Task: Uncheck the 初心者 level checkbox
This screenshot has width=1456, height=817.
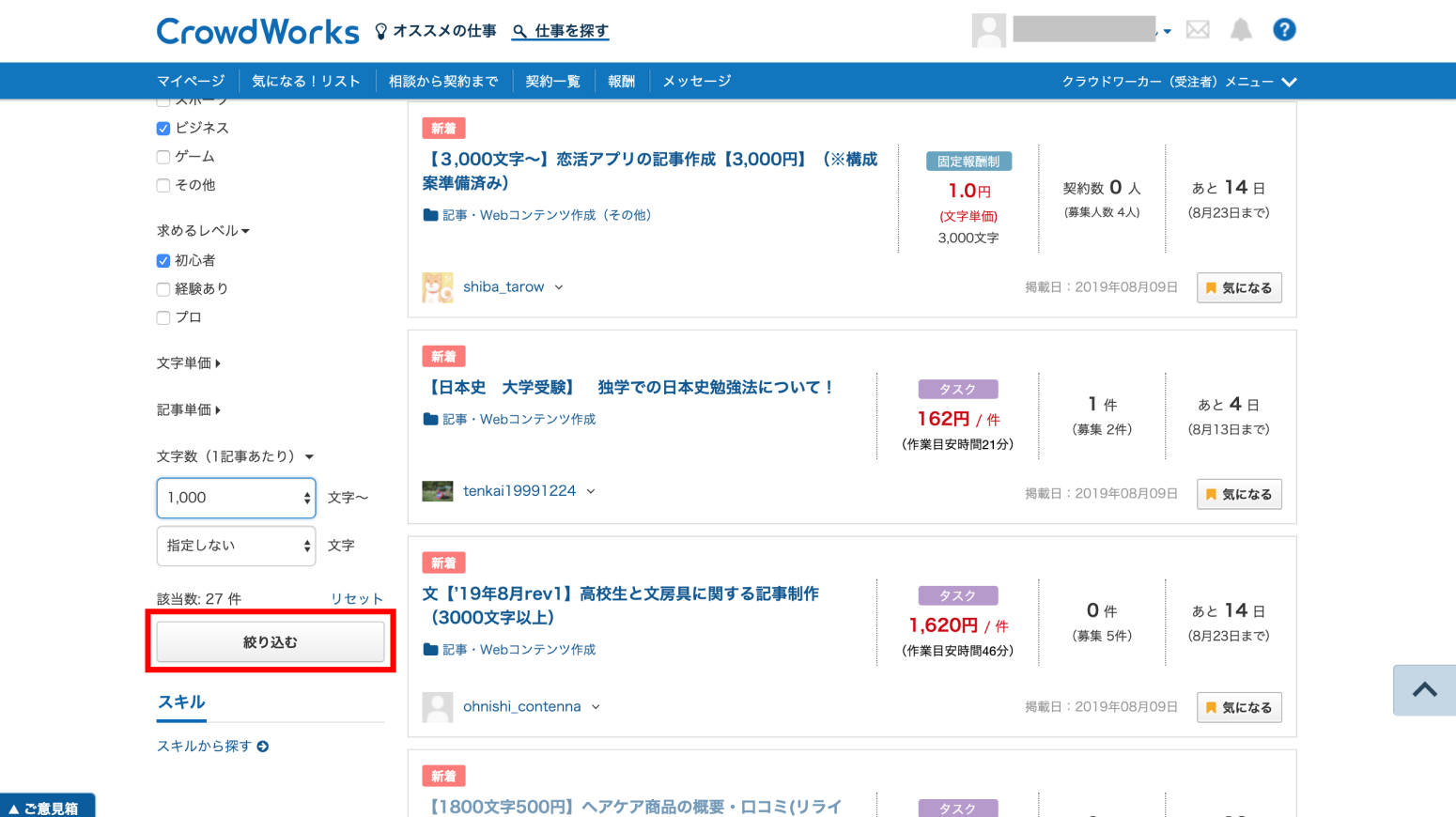Action: pos(163,261)
